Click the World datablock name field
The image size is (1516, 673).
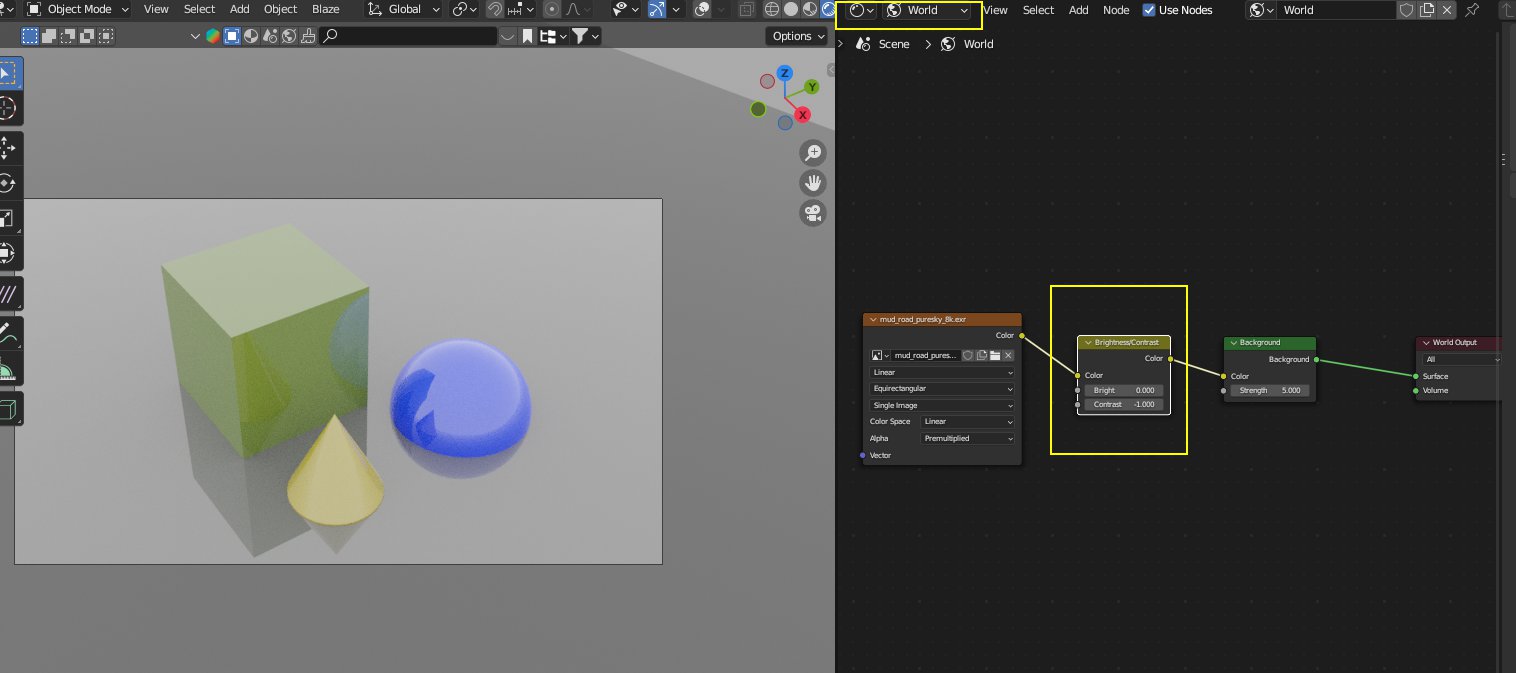point(1336,10)
